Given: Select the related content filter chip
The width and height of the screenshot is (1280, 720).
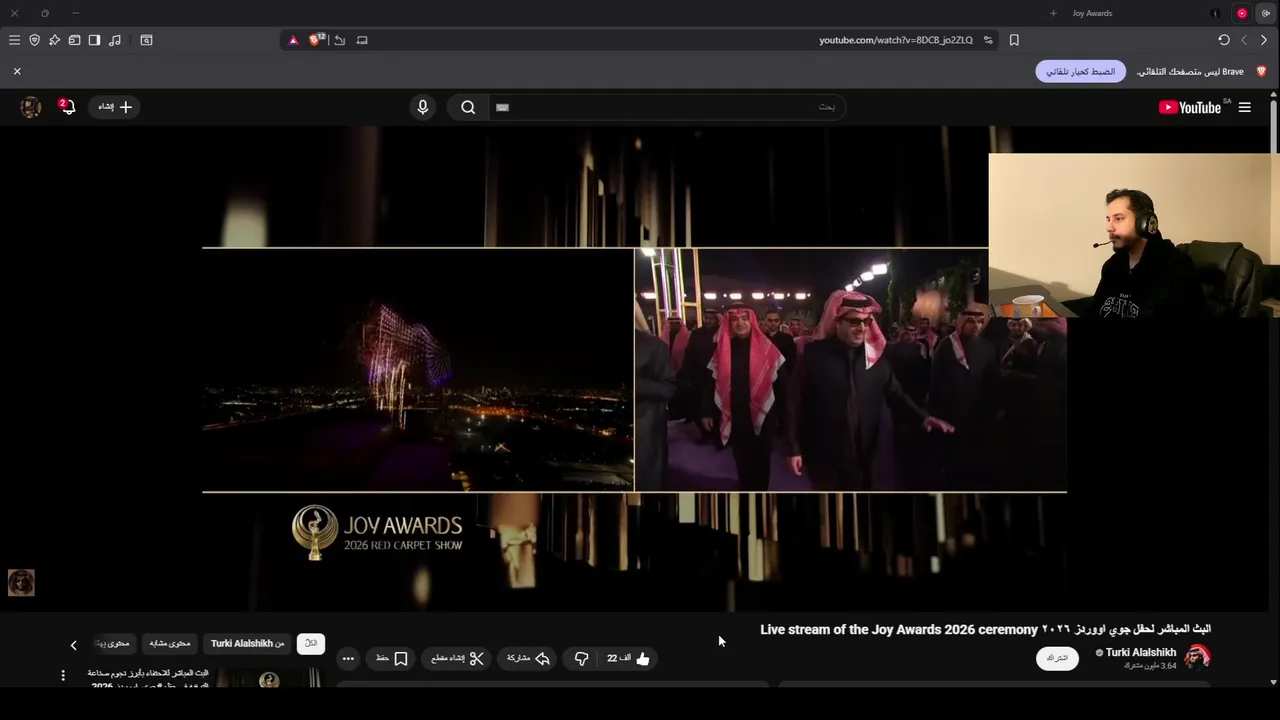Looking at the screenshot, I should (x=170, y=643).
